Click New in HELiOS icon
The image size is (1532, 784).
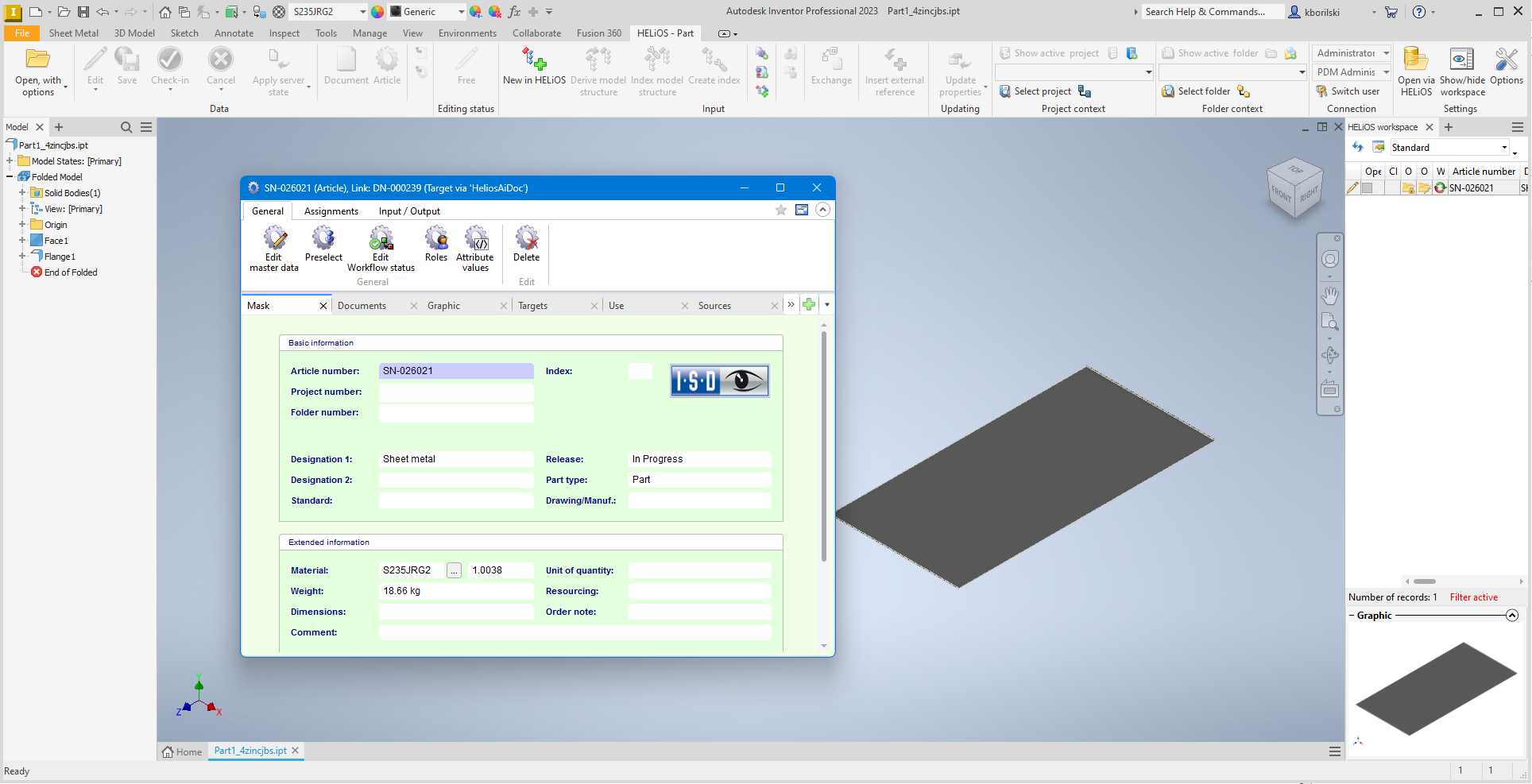click(x=534, y=67)
